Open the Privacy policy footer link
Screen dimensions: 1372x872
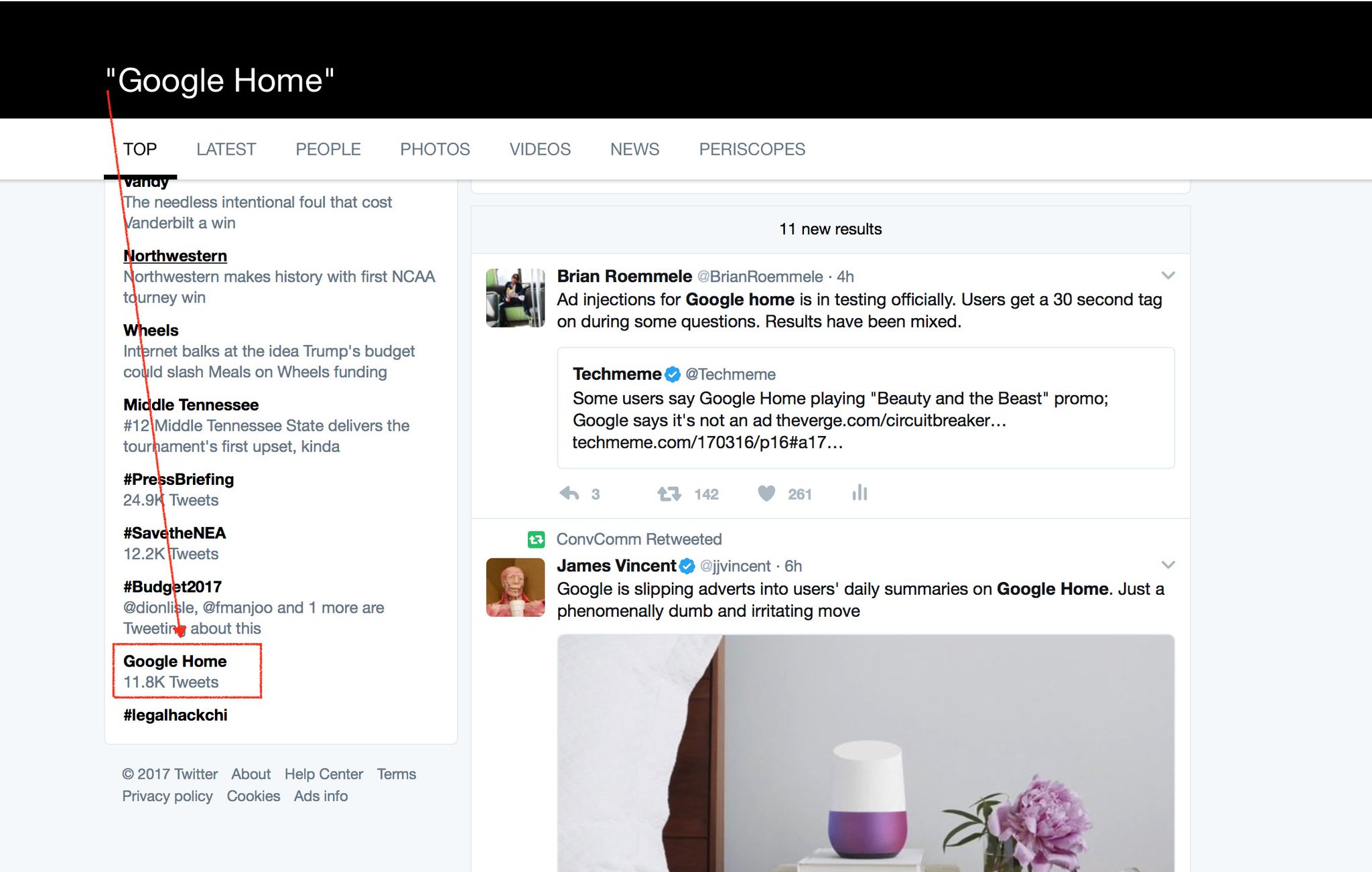[167, 796]
